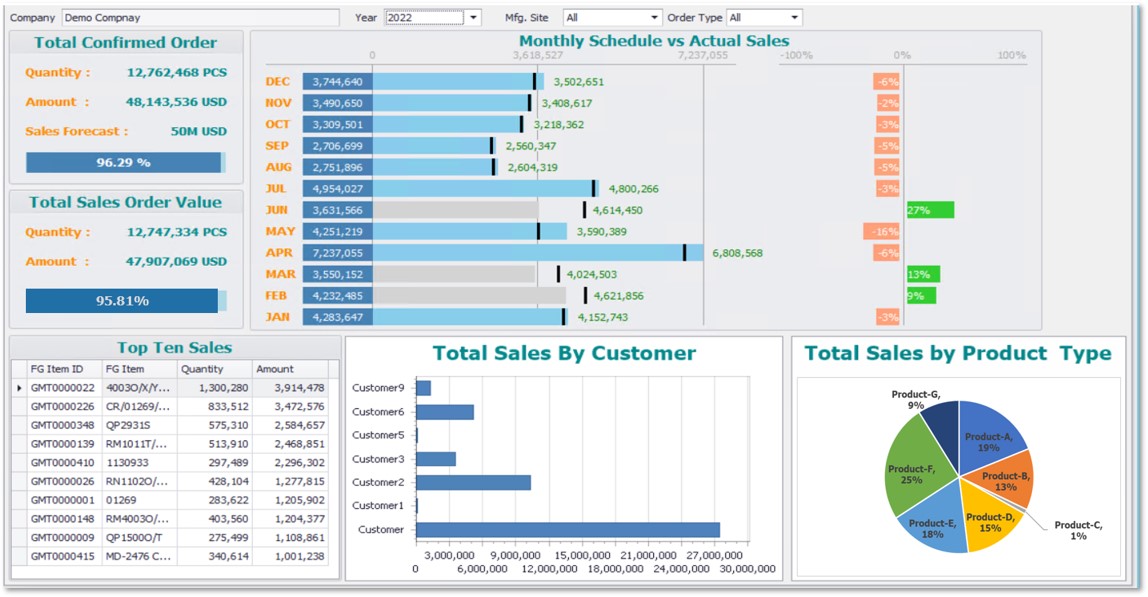Click the APR schedule value 7,237,055
Screen dimensions: 1148x597
click(338, 253)
